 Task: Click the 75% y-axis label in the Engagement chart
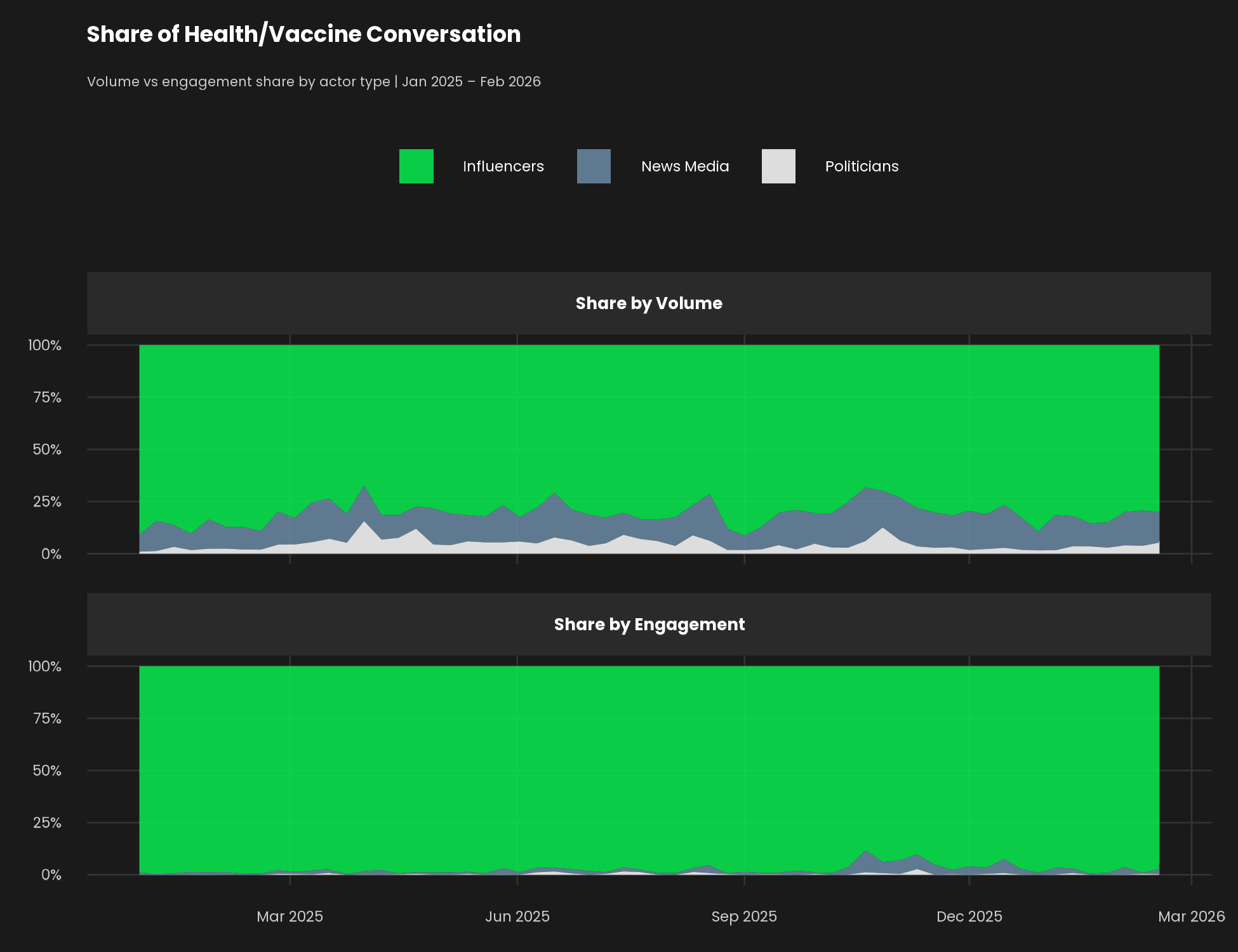[x=47, y=718]
